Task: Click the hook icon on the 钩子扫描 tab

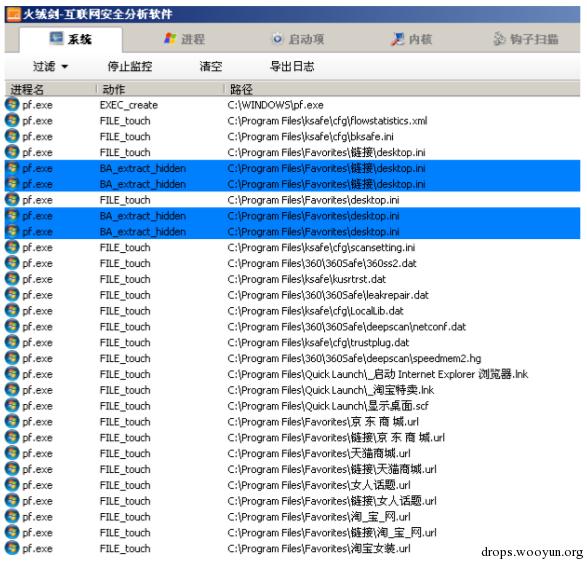Action: (x=499, y=39)
